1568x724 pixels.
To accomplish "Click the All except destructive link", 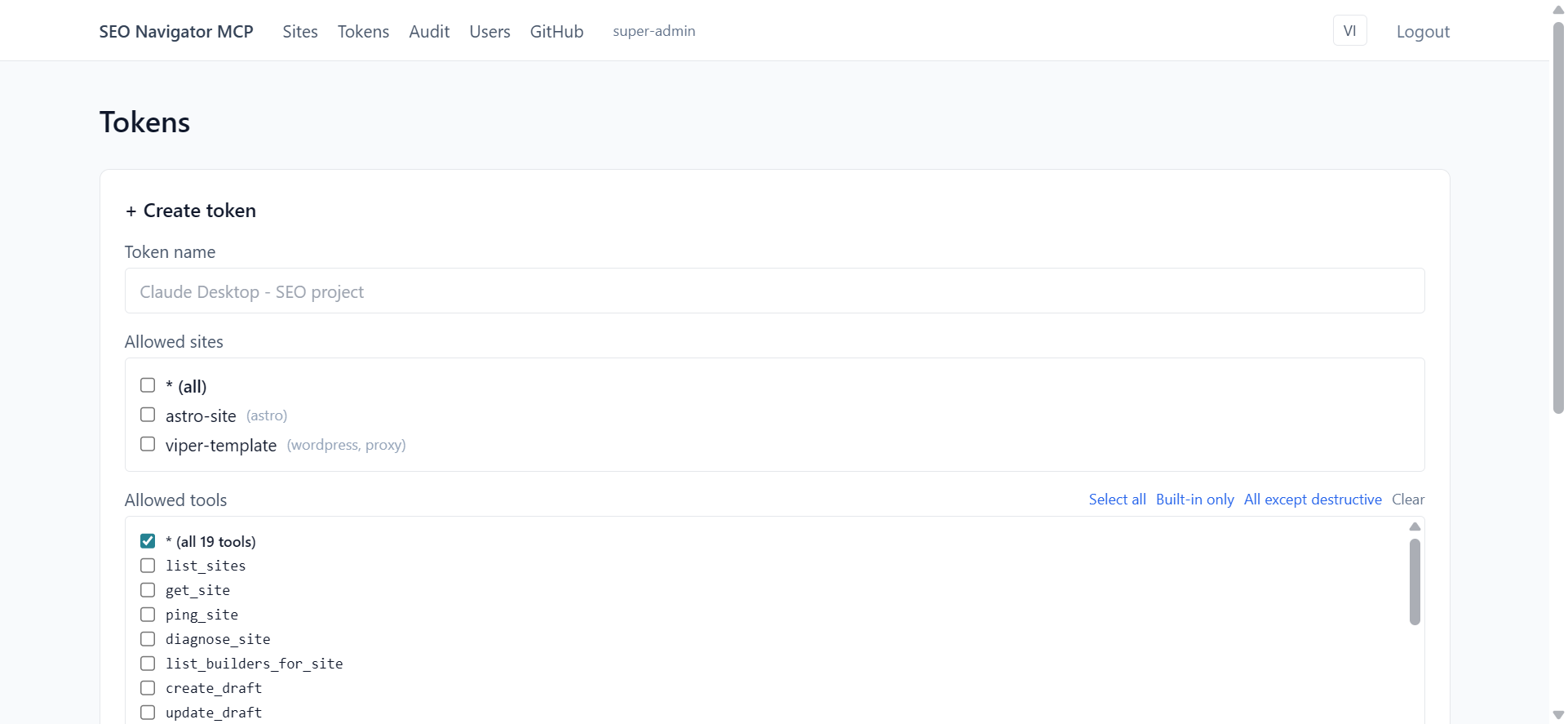I will point(1313,500).
